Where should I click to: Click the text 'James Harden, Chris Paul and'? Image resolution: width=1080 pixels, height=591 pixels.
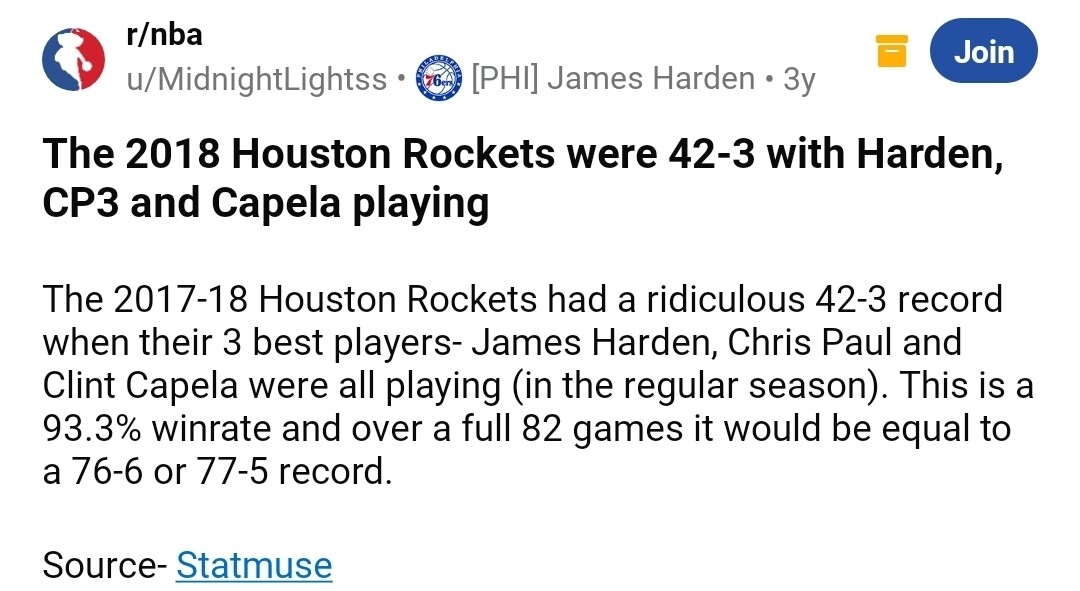pos(715,342)
